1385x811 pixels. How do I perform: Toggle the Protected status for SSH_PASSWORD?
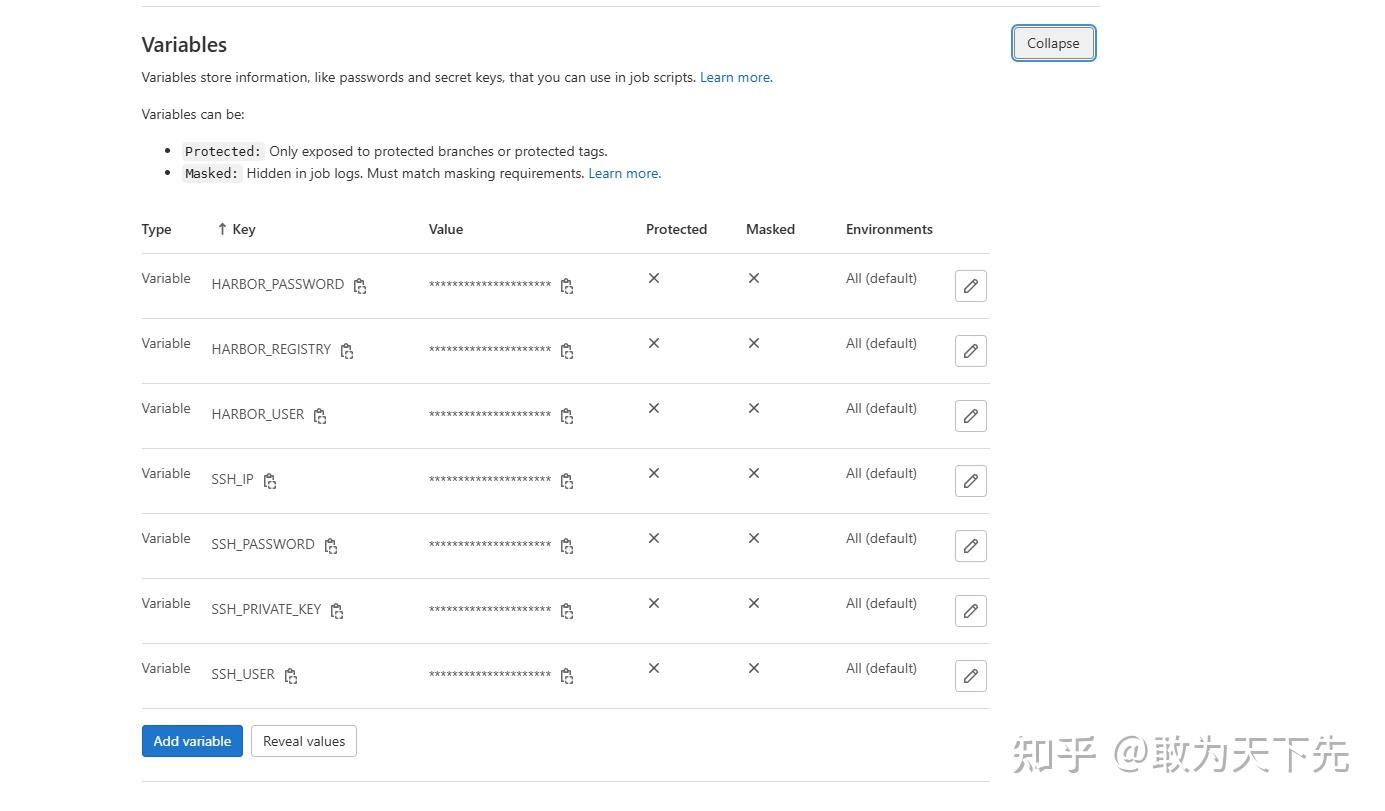[653, 538]
